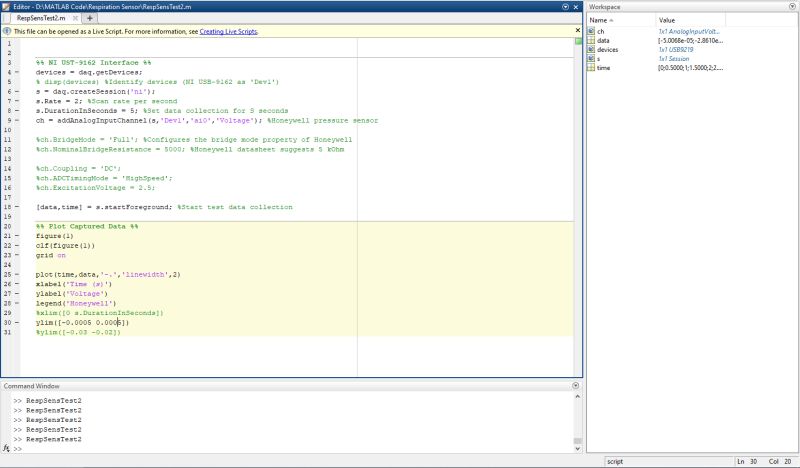Place cursor on the s.startForeground line
800x468 pixels.
(164, 207)
